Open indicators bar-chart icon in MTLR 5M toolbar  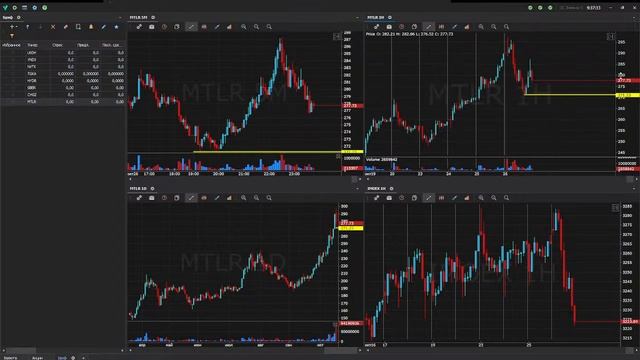[x=229, y=27]
